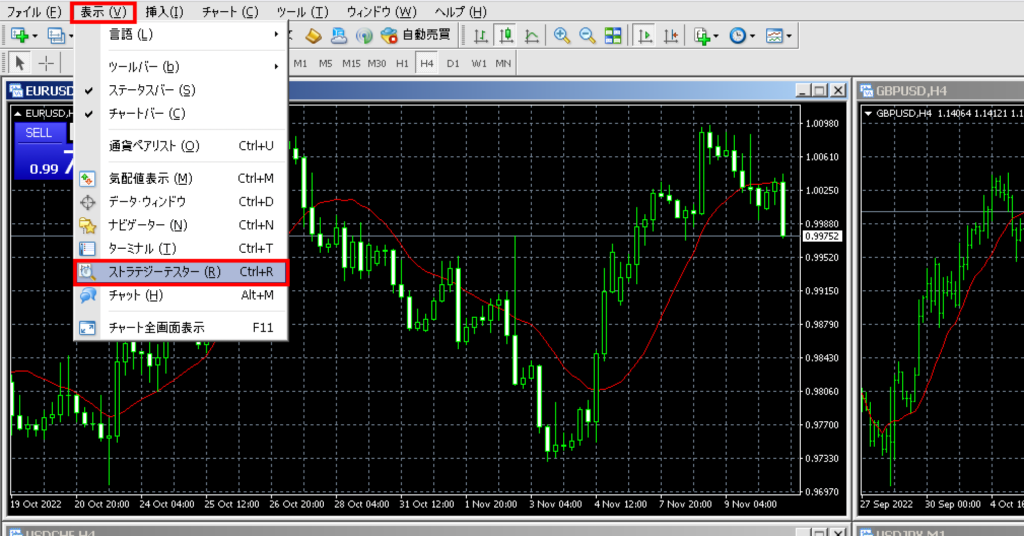Click the signals broadcast toolbar icon
The height and width of the screenshot is (536, 1024).
coord(364,35)
